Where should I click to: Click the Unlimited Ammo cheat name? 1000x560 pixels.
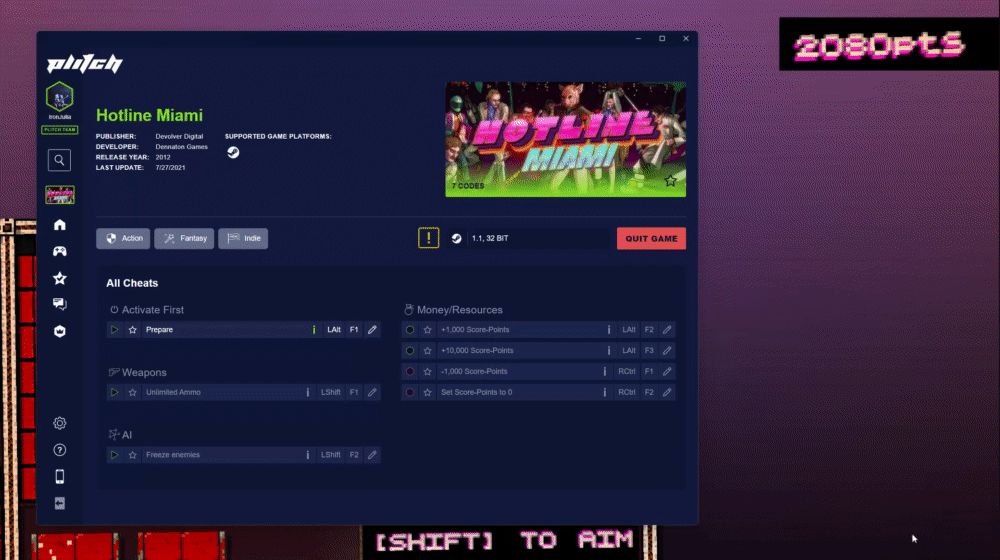(173, 392)
